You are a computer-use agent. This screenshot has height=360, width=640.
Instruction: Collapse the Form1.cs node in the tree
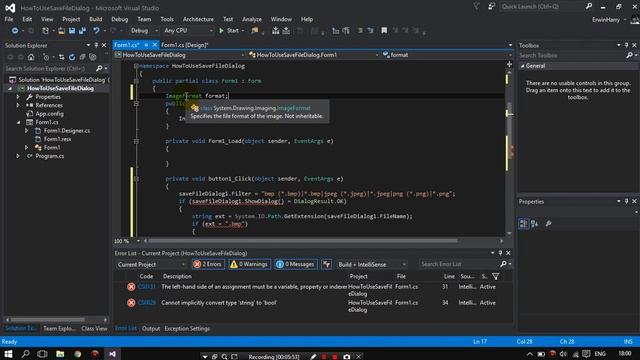18,122
